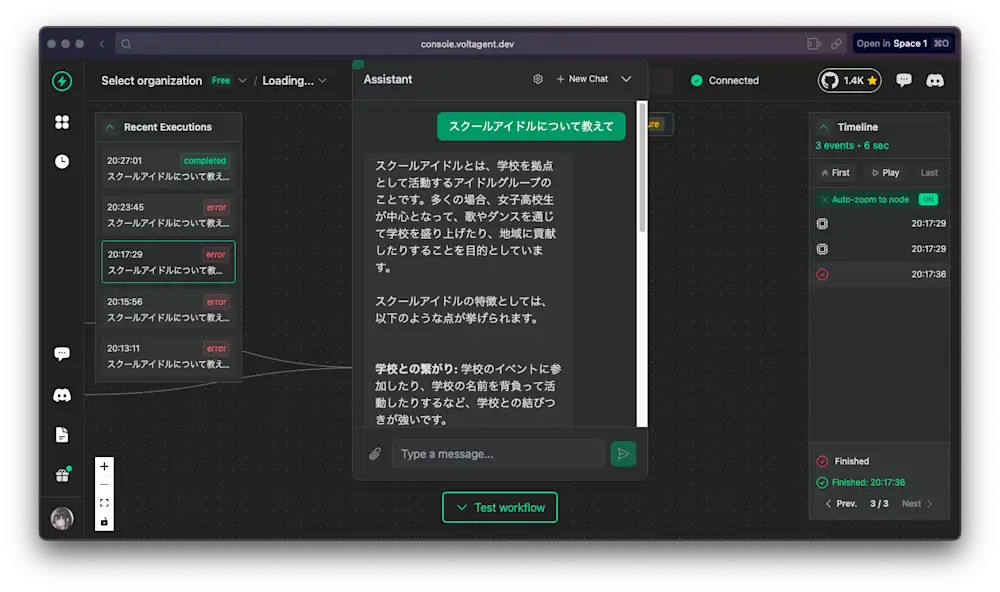Click the canvas lock icon
This screenshot has width=1000, height=592.
point(104,521)
